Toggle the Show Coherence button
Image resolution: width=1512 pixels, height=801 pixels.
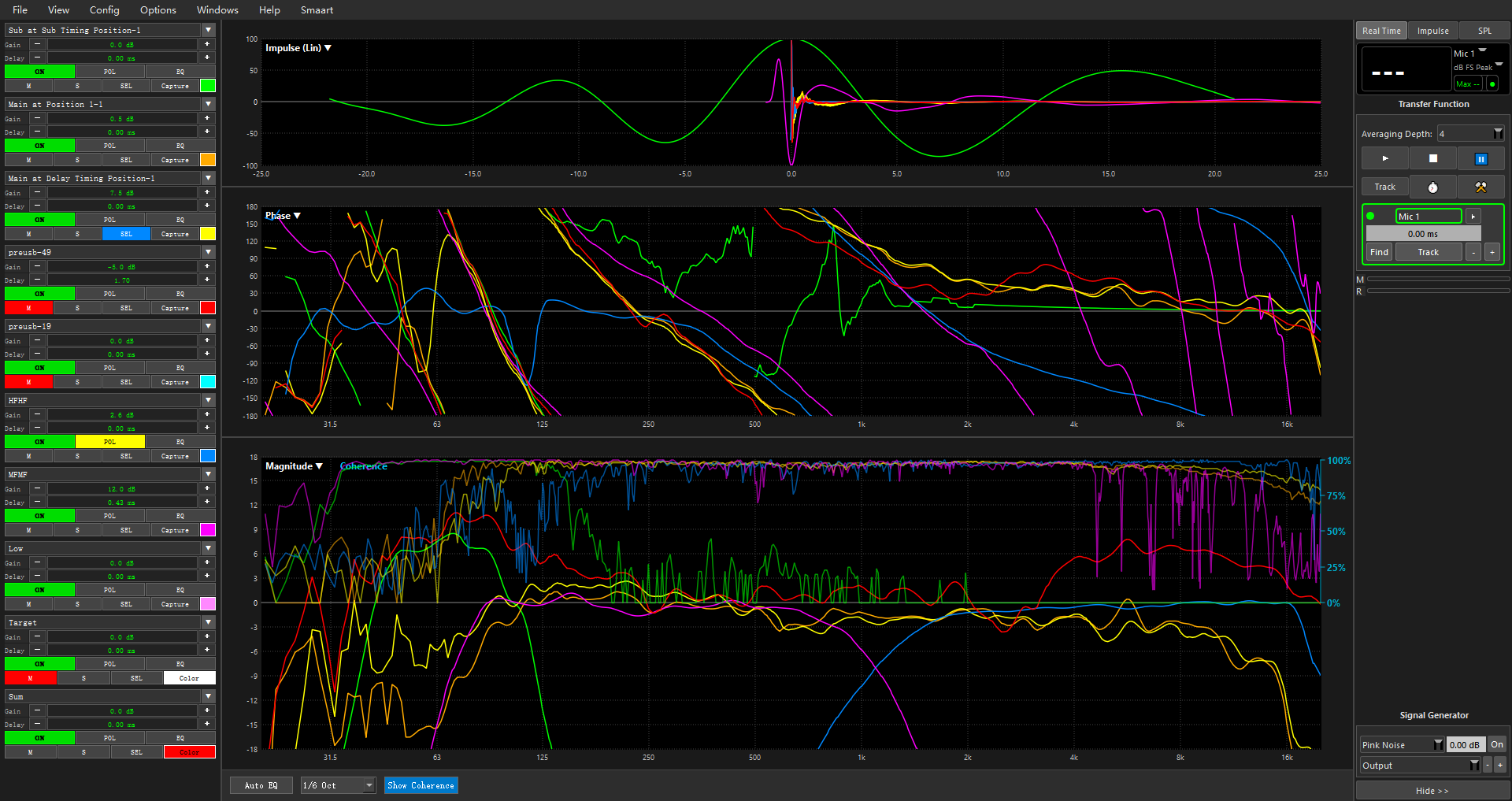point(421,785)
